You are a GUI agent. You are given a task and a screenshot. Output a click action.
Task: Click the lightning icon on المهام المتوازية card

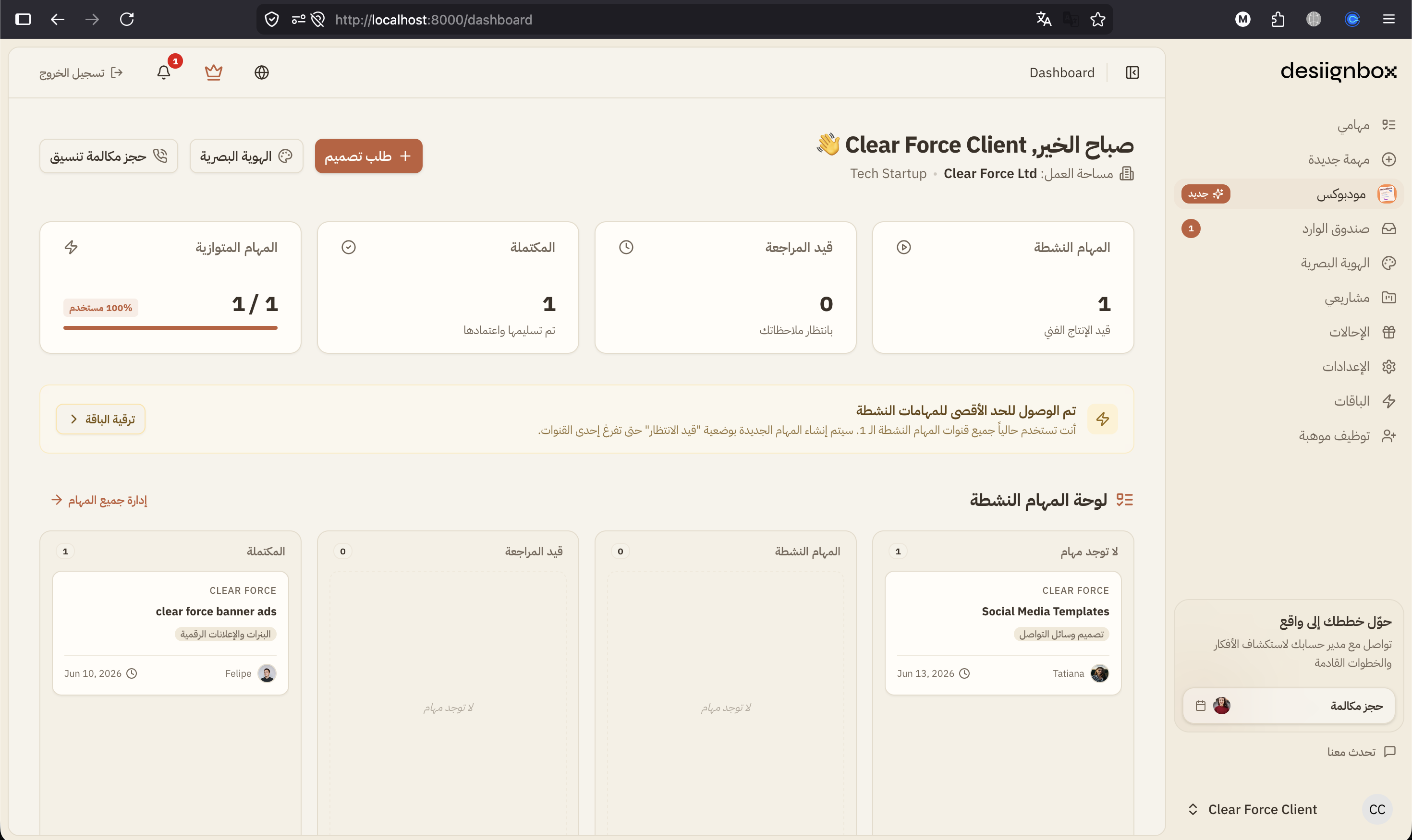[71, 247]
